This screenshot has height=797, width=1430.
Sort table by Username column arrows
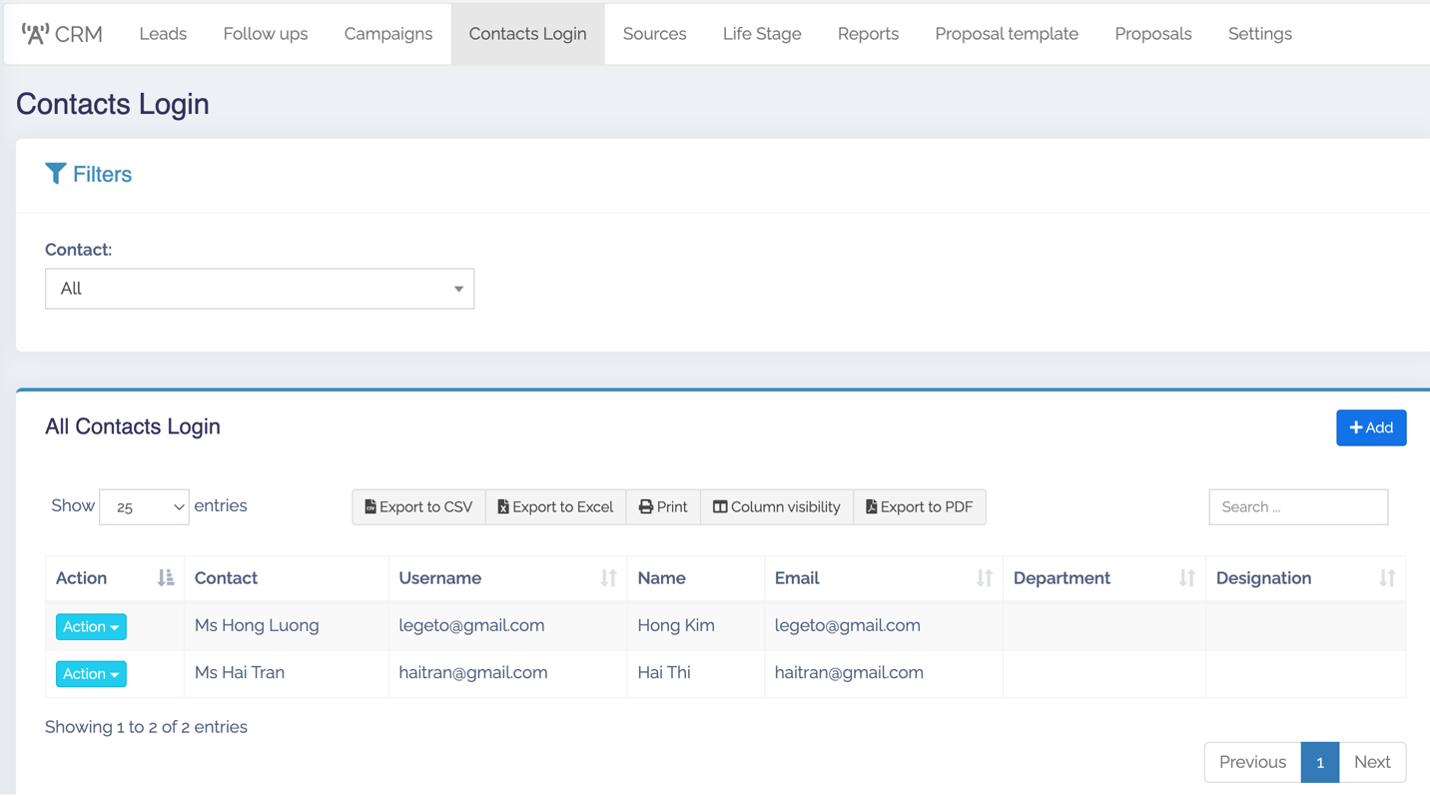tap(608, 578)
